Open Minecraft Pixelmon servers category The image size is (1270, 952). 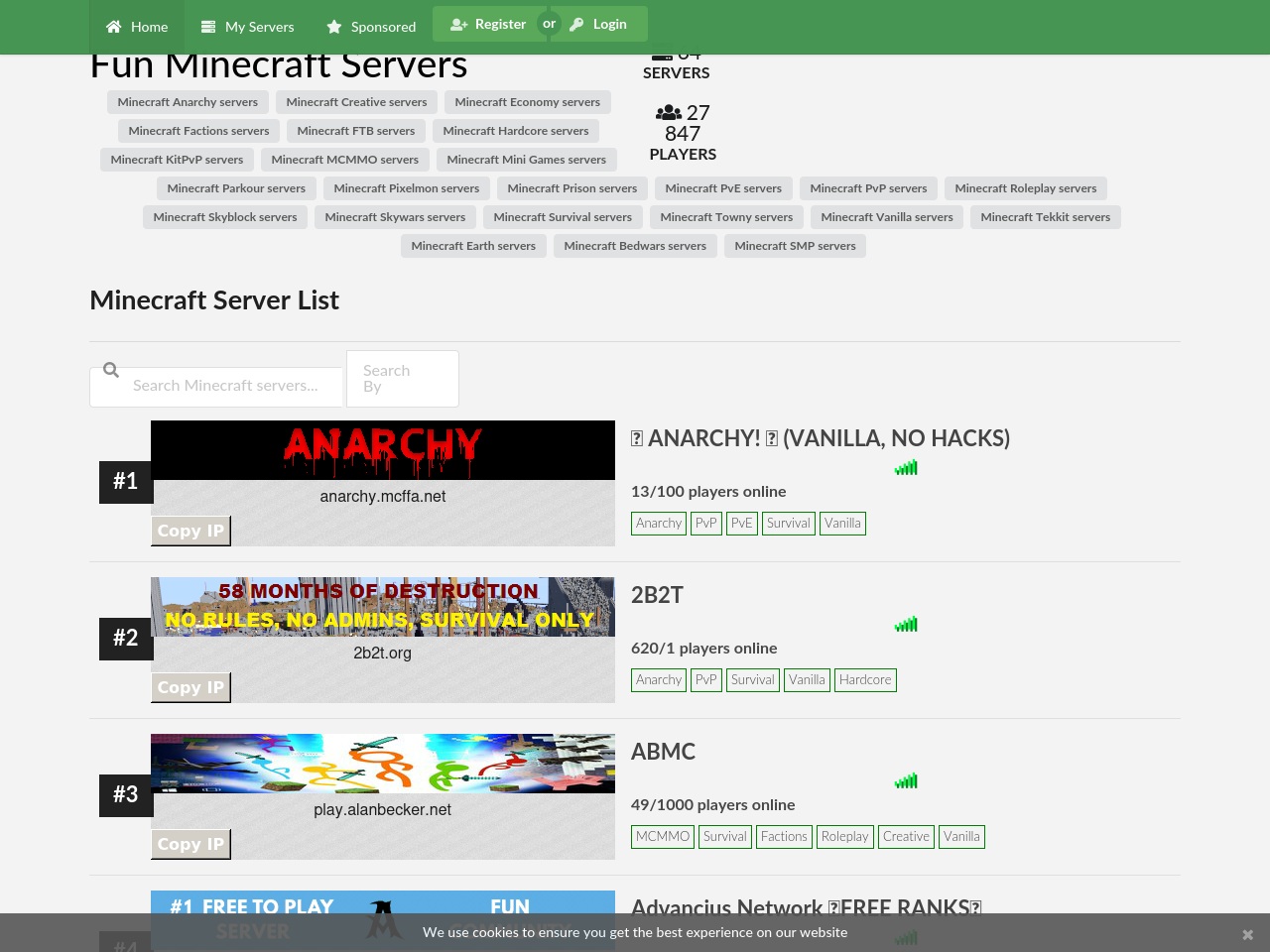[407, 188]
